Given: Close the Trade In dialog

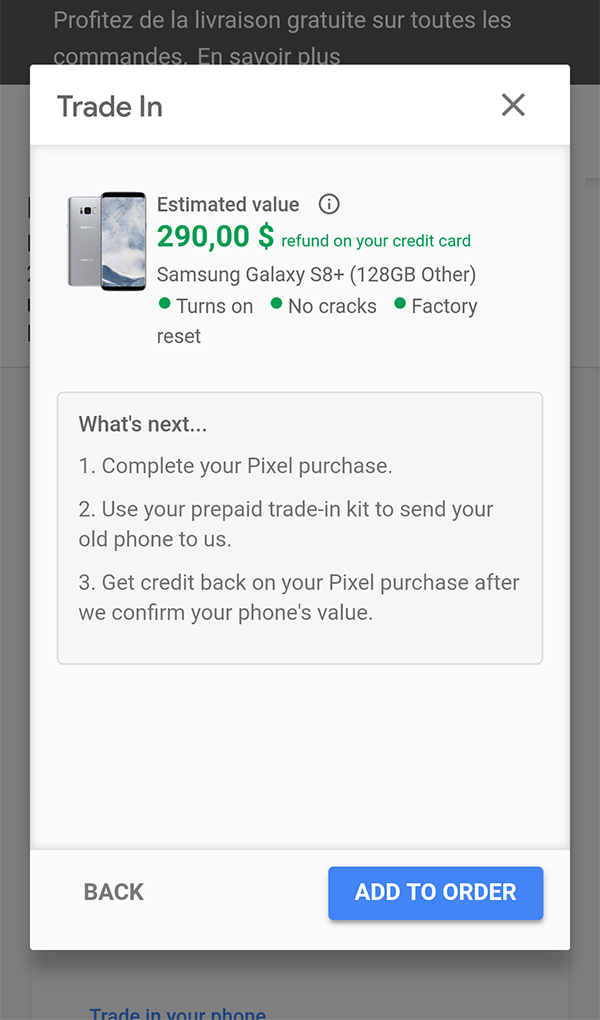Looking at the screenshot, I should pyautogui.click(x=513, y=105).
